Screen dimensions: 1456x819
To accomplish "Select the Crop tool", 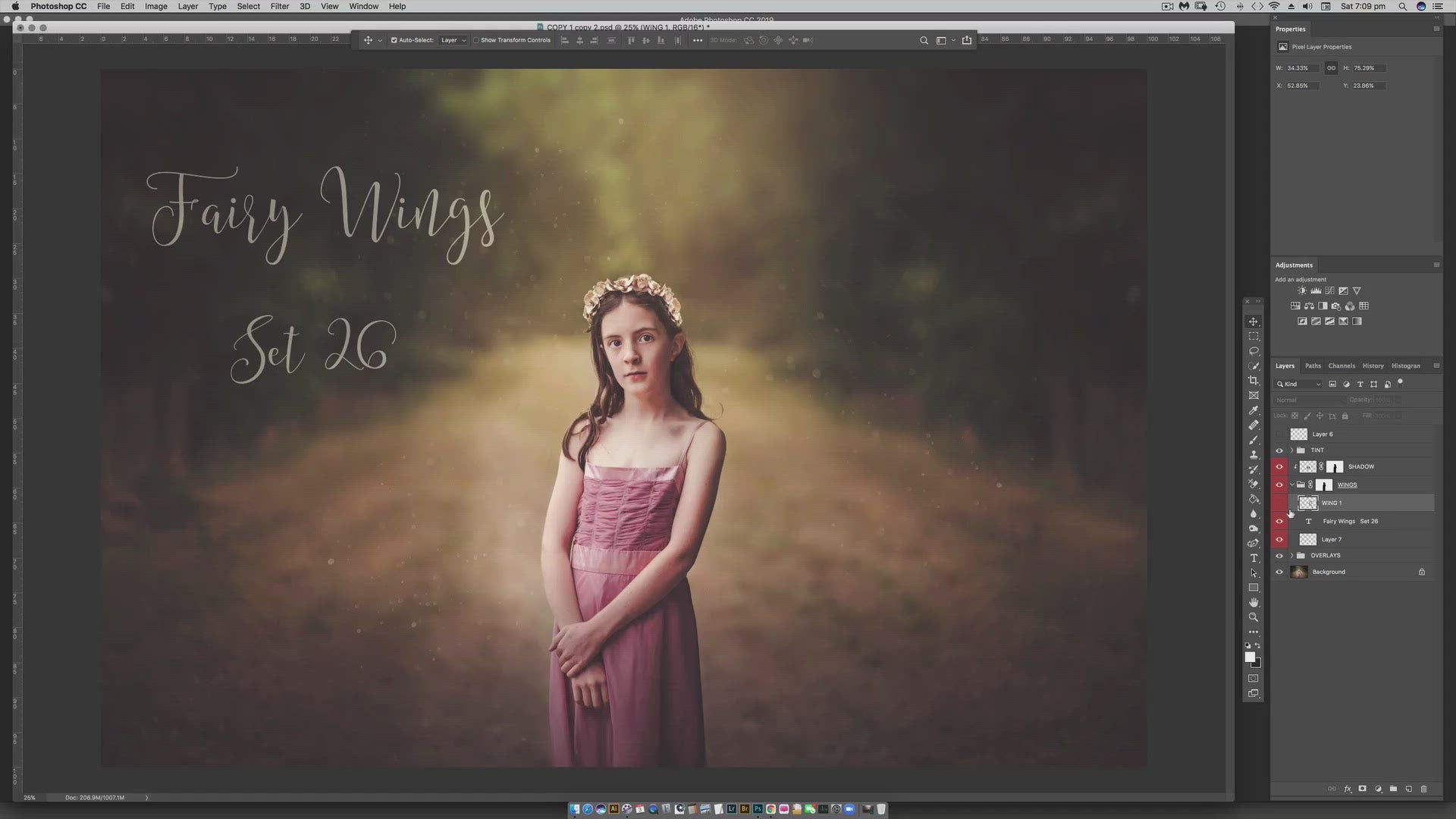I will pos(1254,381).
